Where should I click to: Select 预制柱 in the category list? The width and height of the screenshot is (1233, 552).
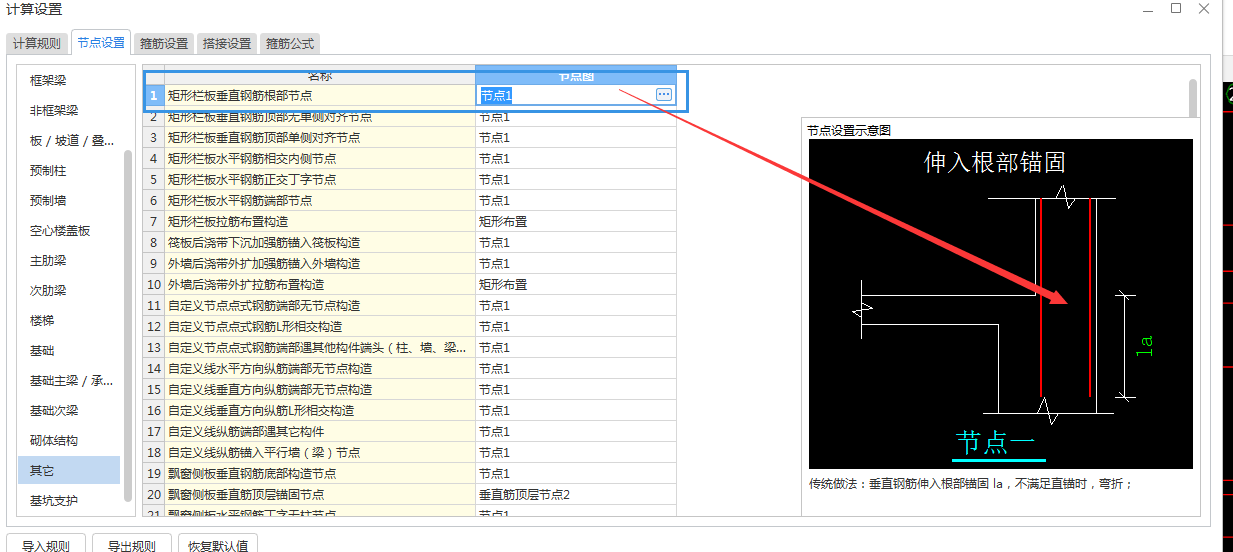point(48,170)
